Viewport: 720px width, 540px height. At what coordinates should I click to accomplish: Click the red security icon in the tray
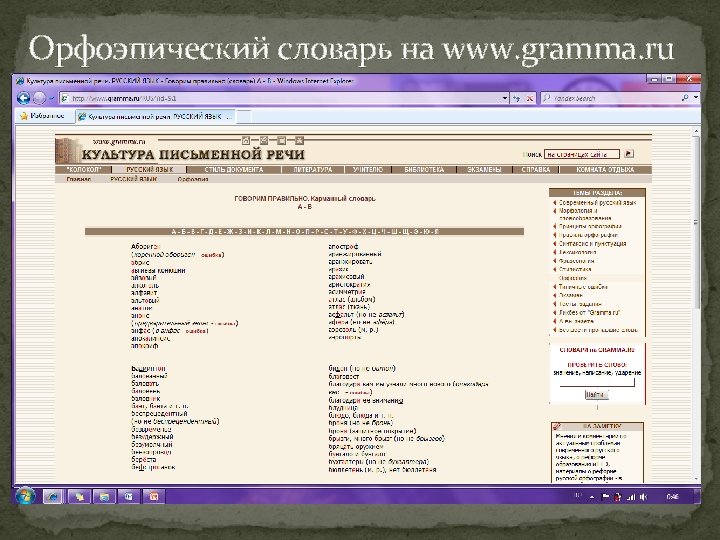[618, 496]
